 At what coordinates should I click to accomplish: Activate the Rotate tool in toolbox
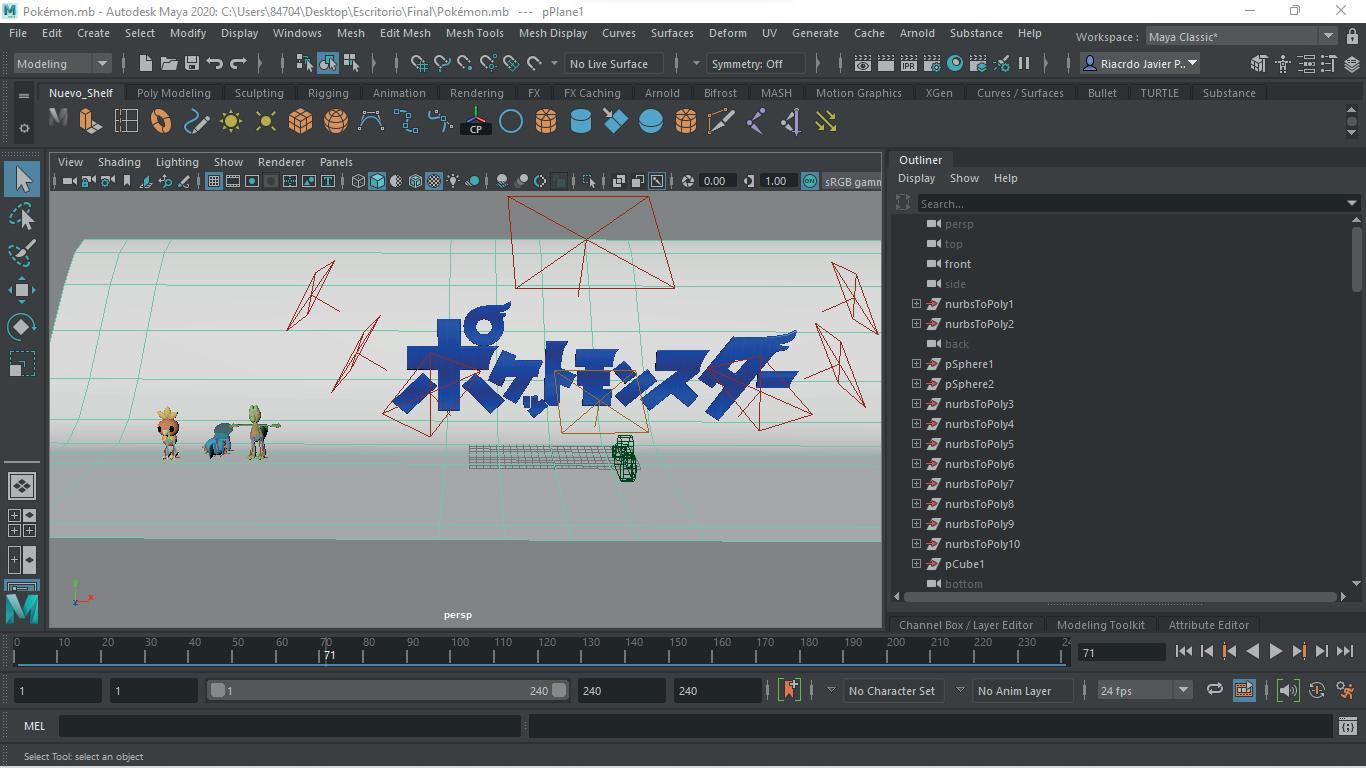pos(22,327)
